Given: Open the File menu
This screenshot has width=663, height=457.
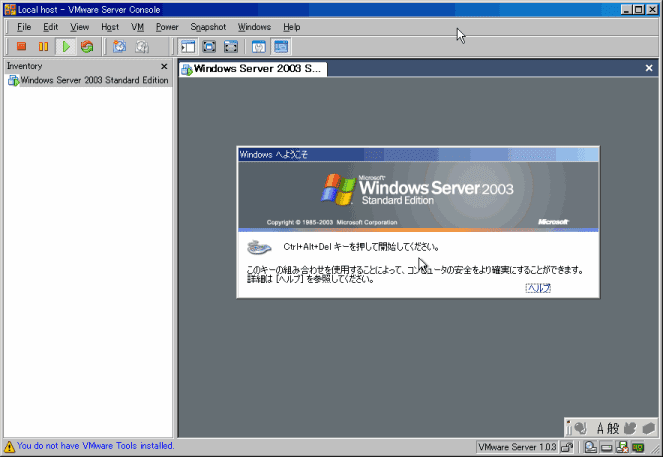Looking at the screenshot, I should [x=24, y=27].
